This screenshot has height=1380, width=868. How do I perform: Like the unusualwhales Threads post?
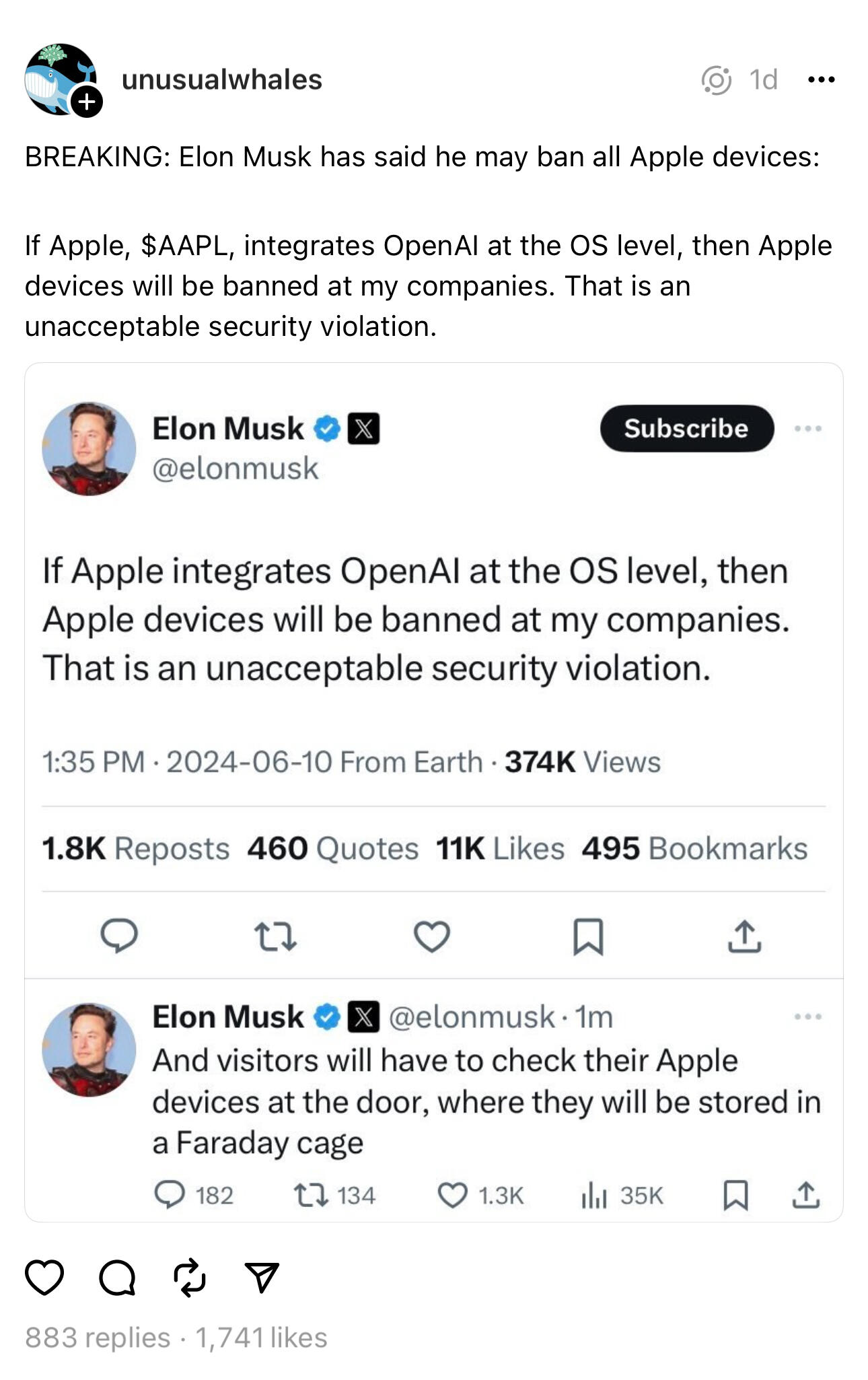coord(44,1277)
